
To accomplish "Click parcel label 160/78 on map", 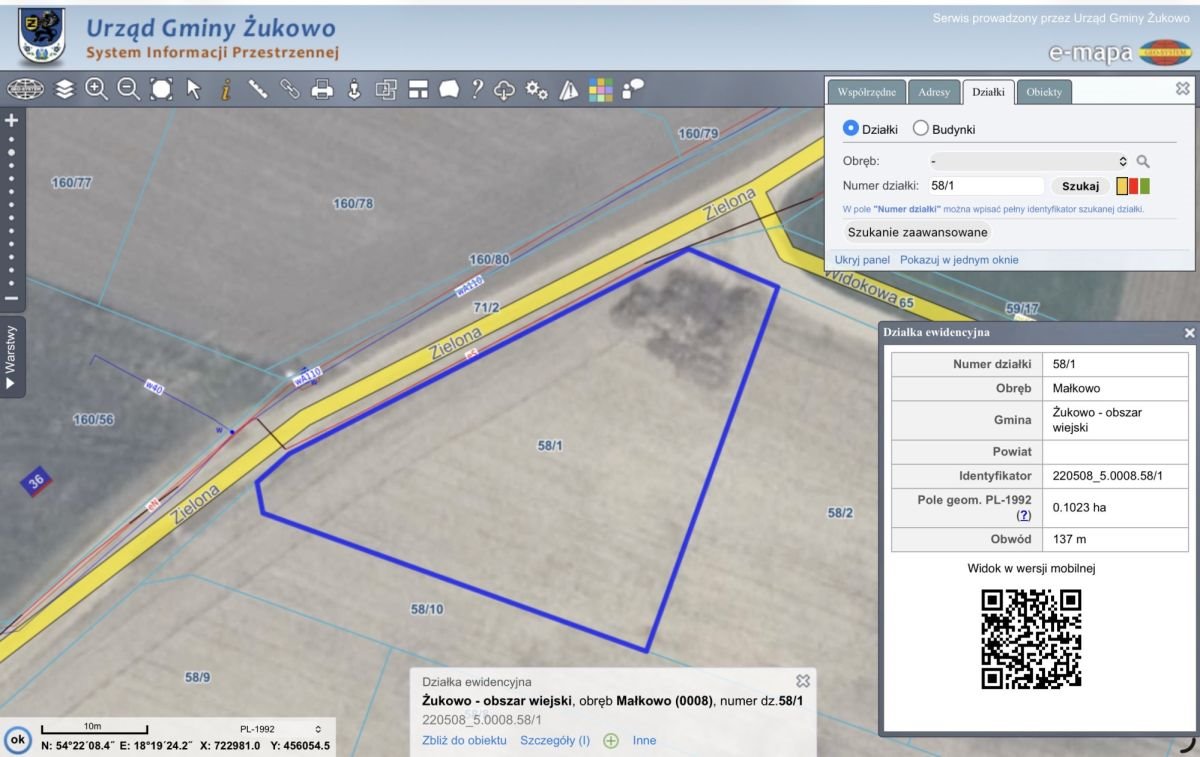I will (x=353, y=203).
